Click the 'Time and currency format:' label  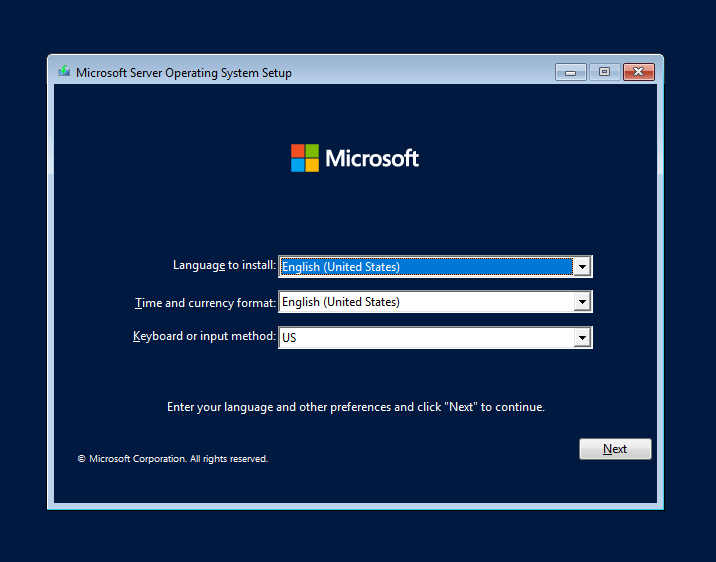point(205,303)
